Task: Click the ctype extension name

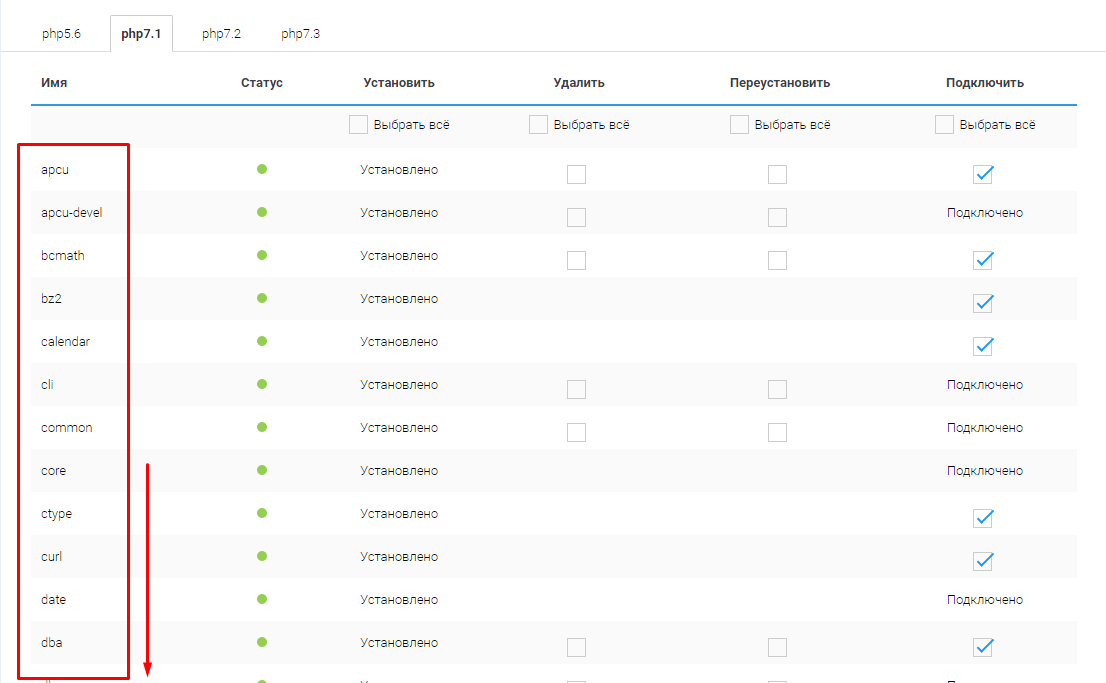Action: 56,514
